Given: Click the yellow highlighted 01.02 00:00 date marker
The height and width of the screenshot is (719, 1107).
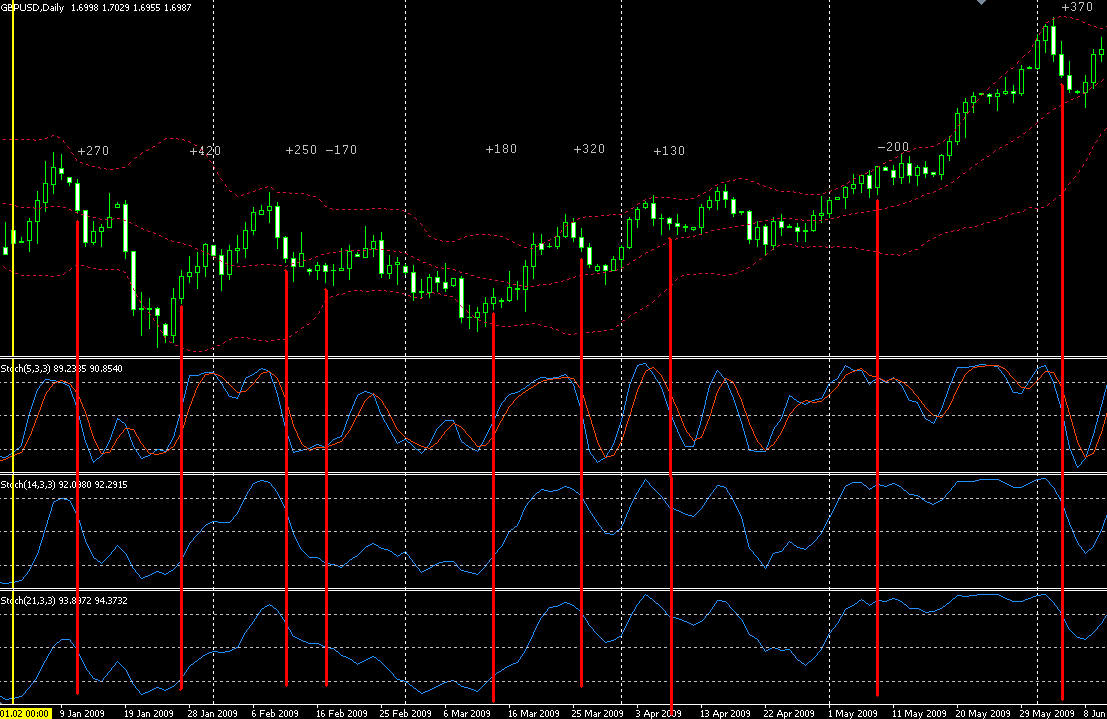Looking at the screenshot, I should (x=25, y=713).
